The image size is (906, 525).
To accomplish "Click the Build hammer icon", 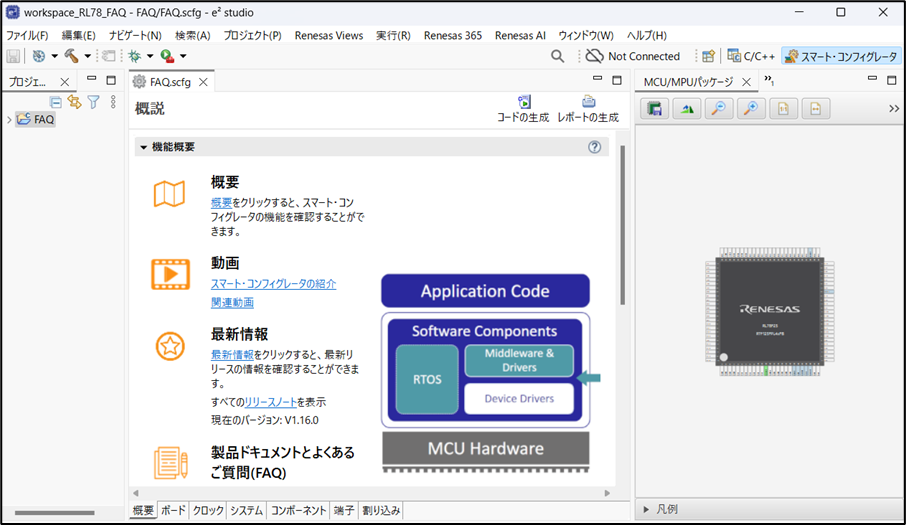I will (x=72, y=56).
